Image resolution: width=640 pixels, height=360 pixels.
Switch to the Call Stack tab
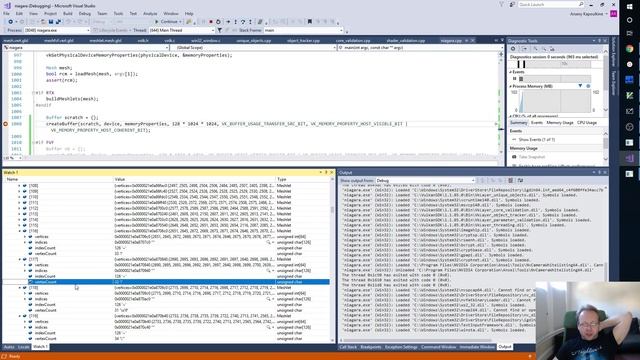(x=348, y=347)
